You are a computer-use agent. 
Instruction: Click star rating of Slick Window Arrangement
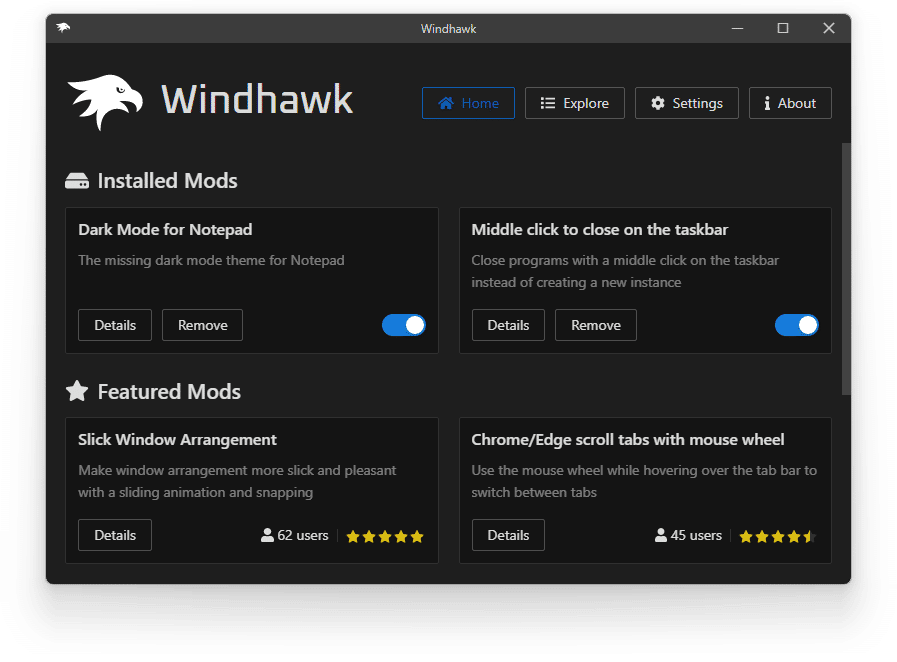pyautogui.click(x=385, y=537)
